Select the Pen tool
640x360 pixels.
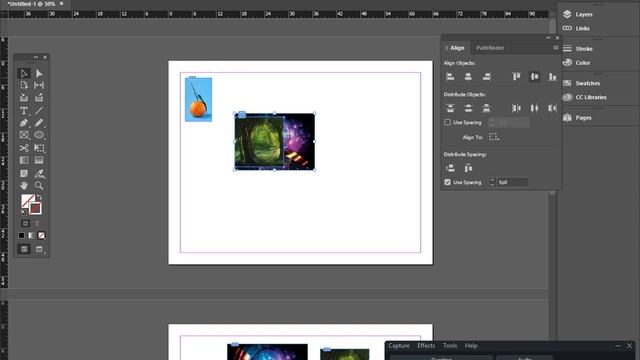pyautogui.click(x=24, y=123)
